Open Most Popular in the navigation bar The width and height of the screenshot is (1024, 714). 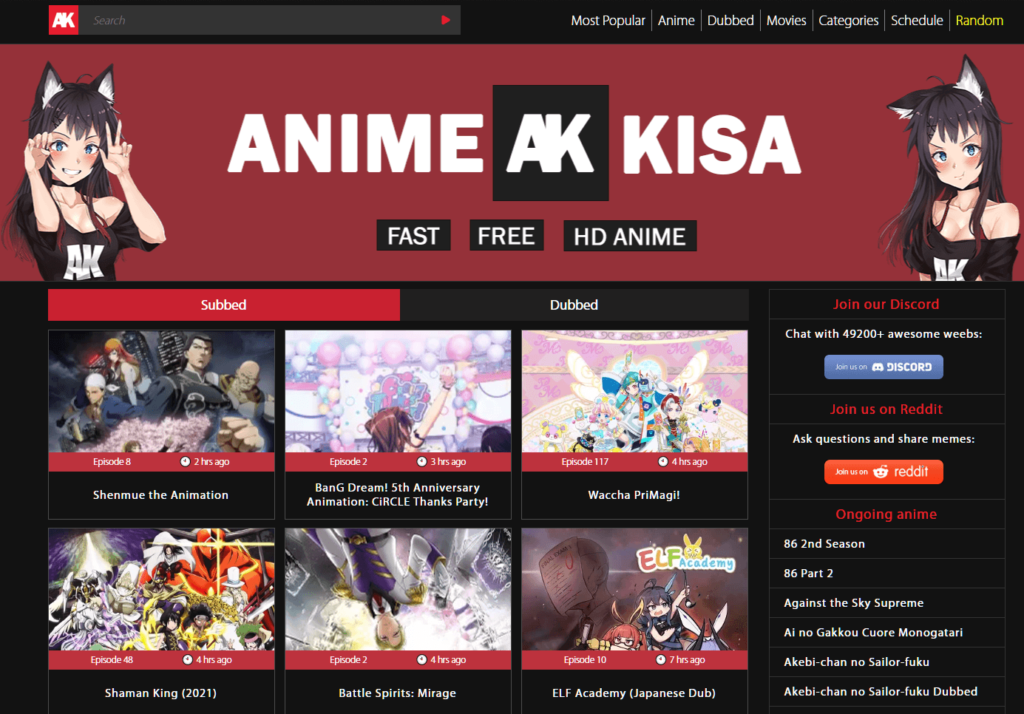coord(608,20)
